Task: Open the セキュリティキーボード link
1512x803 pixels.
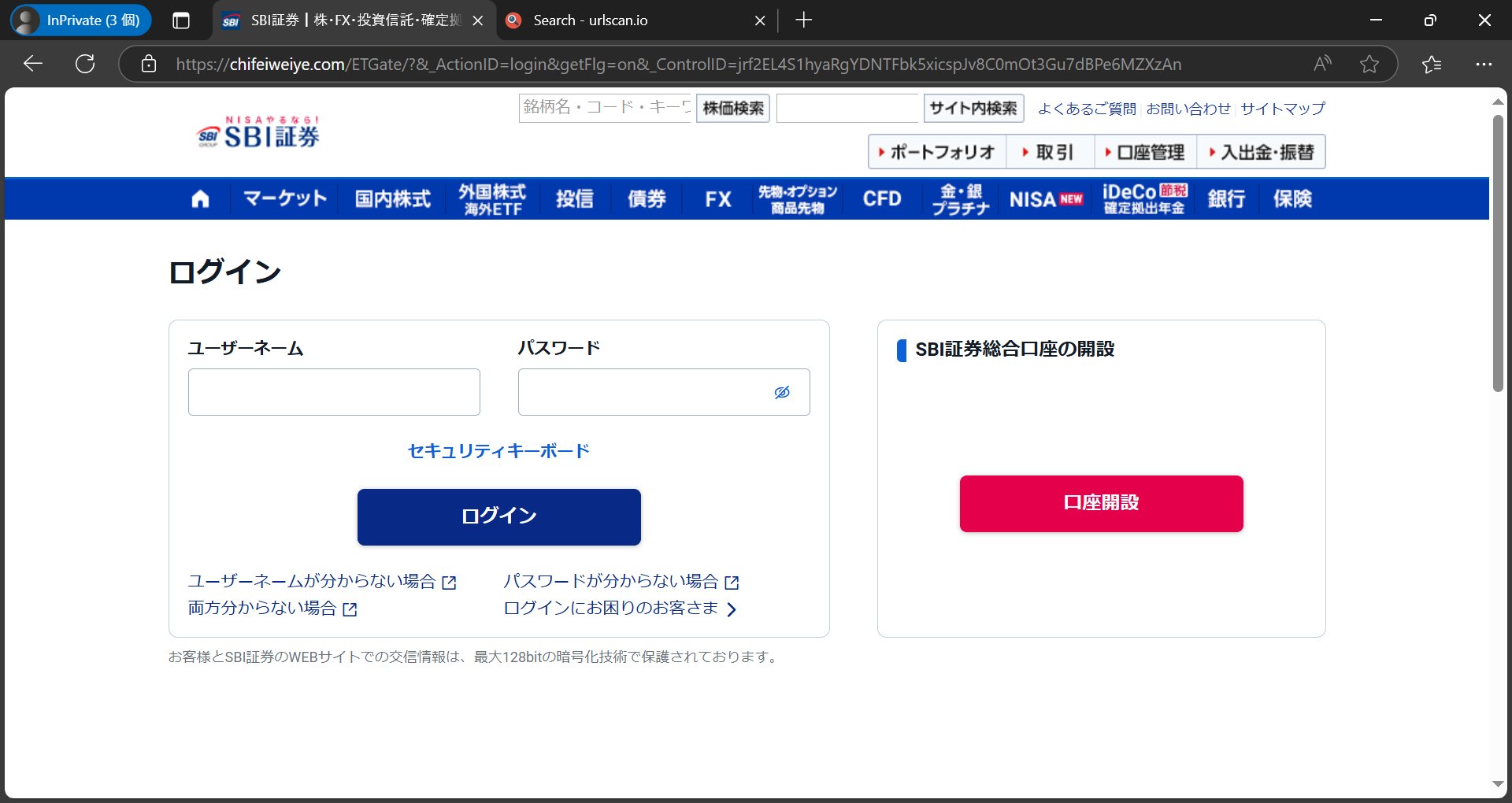Action: (499, 451)
